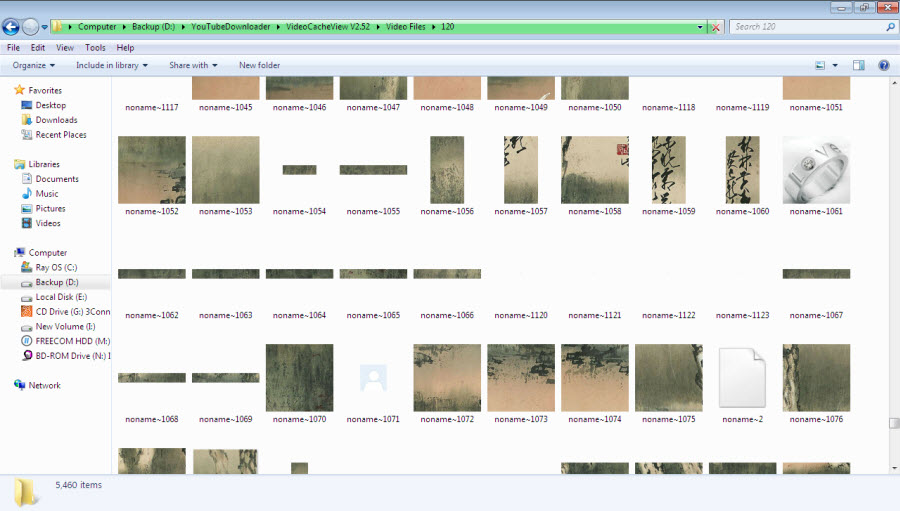Click Video Files in the breadcrumb

pos(406,27)
